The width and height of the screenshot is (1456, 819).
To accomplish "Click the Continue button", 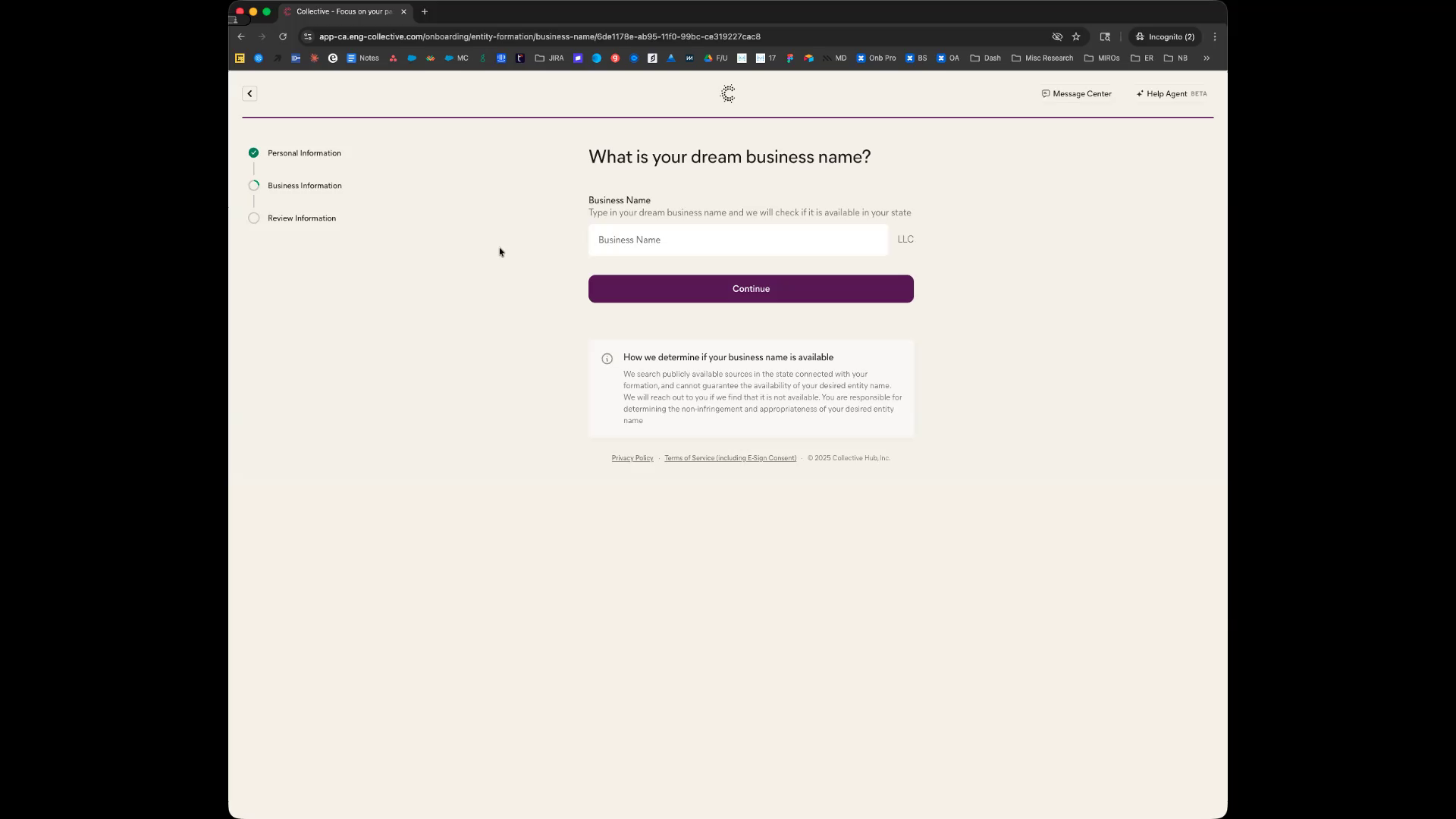I will coord(750,289).
